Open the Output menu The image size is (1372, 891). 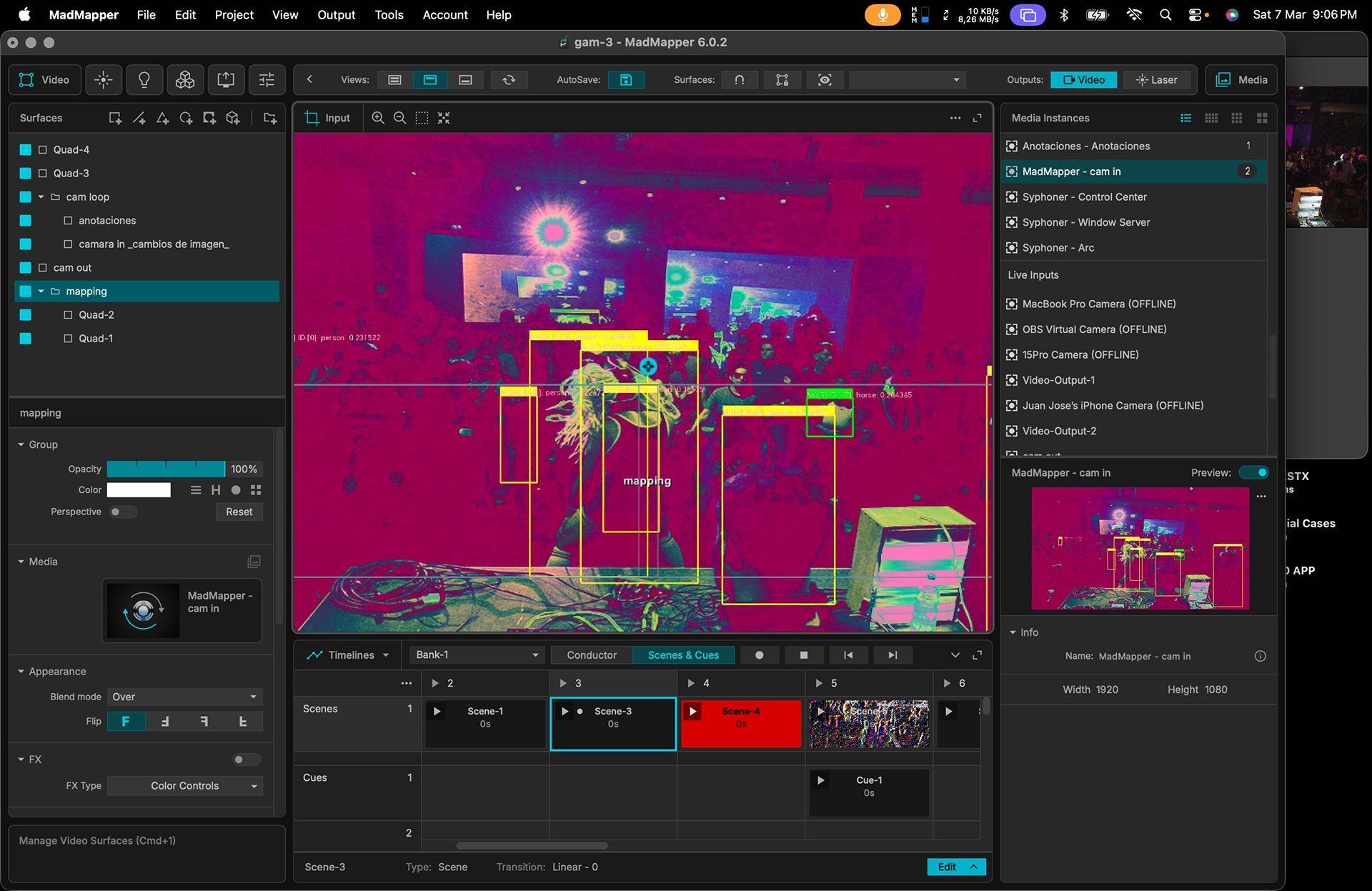336,14
